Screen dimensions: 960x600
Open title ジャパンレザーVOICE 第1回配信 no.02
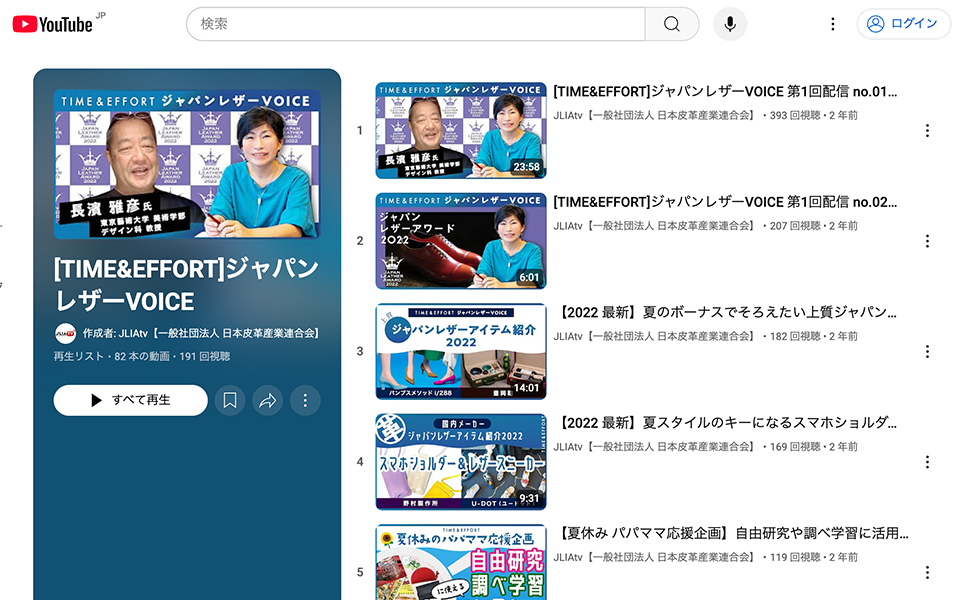[x=726, y=202]
